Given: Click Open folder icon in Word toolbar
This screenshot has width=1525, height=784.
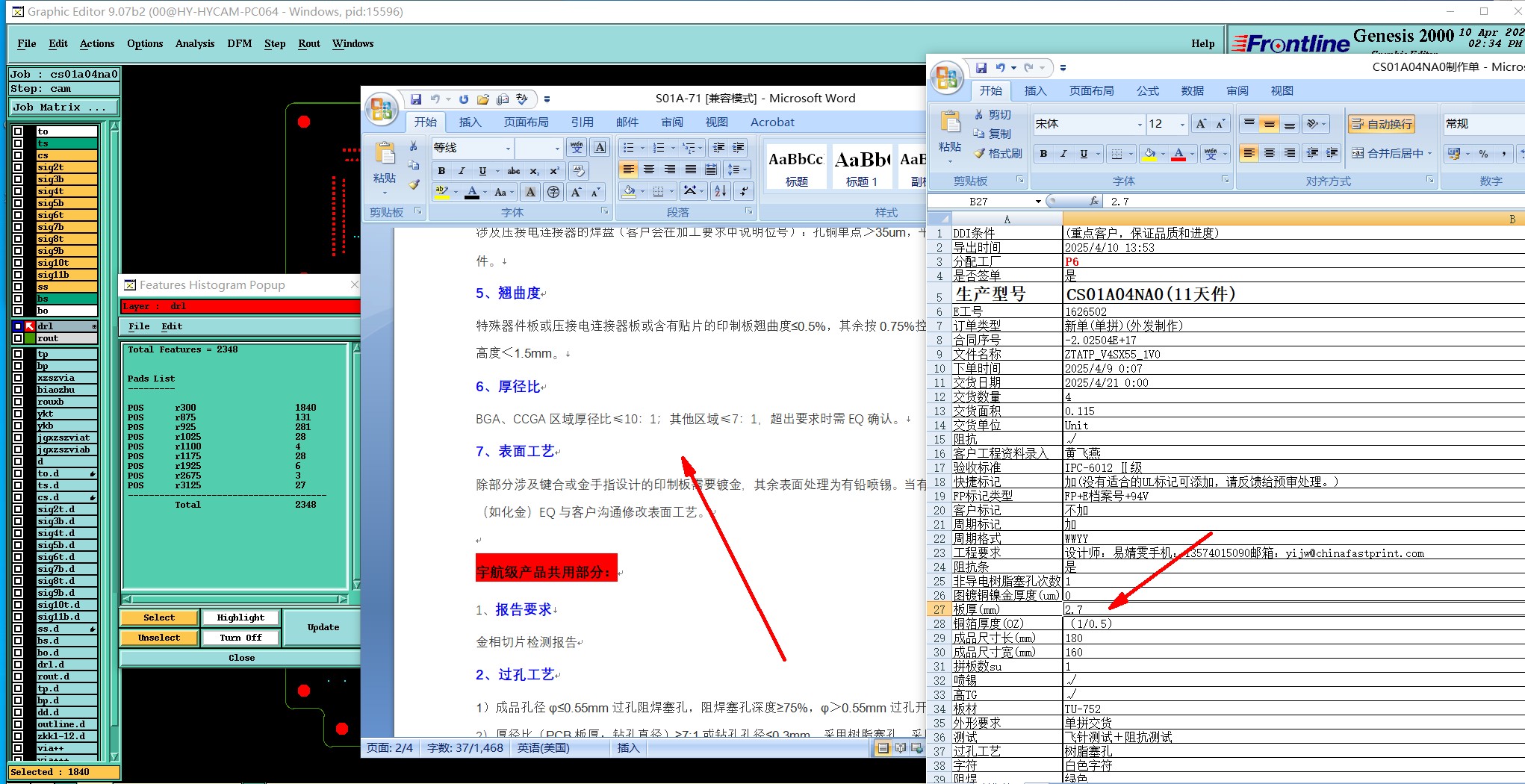Looking at the screenshot, I should pyautogui.click(x=482, y=99).
